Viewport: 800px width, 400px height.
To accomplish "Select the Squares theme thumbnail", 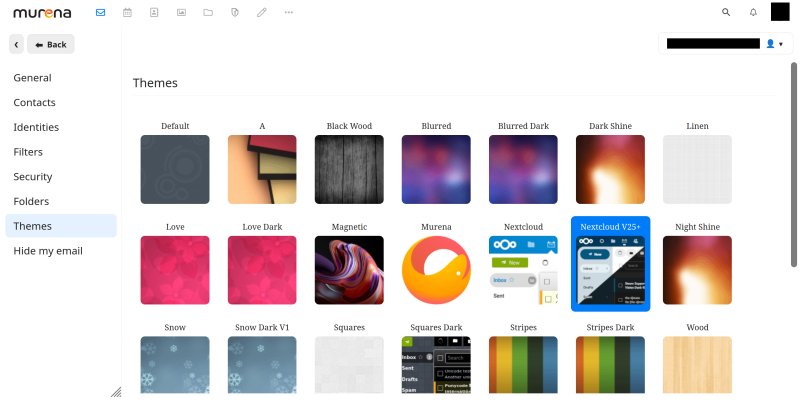I will (x=349, y=365).
